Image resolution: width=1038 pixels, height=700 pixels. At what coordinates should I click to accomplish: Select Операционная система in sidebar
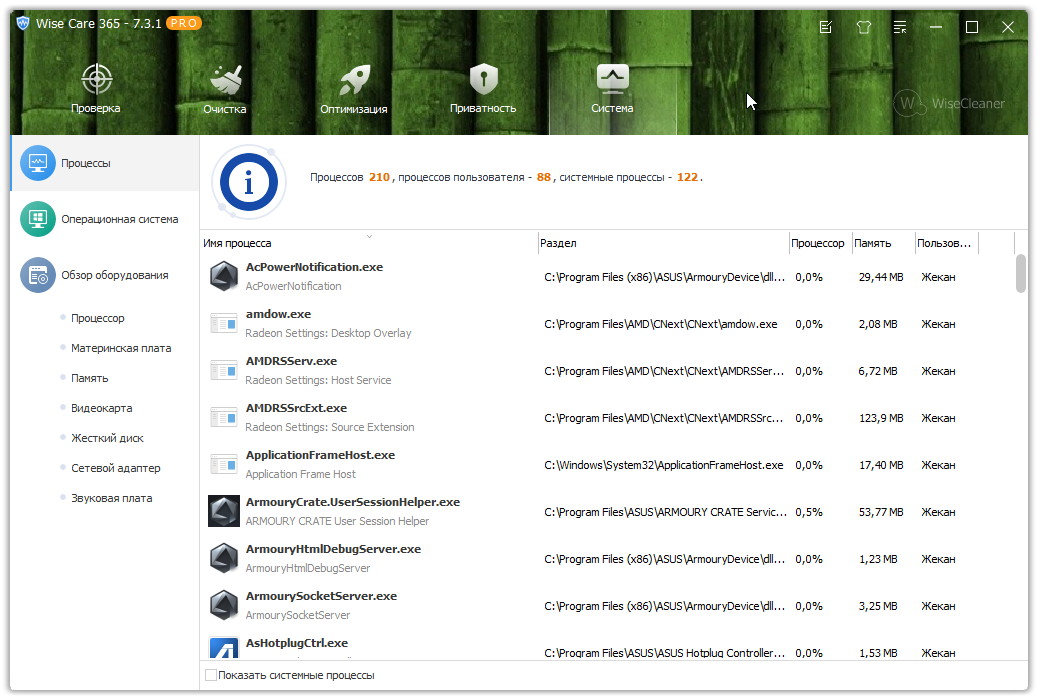click(119, 219)
